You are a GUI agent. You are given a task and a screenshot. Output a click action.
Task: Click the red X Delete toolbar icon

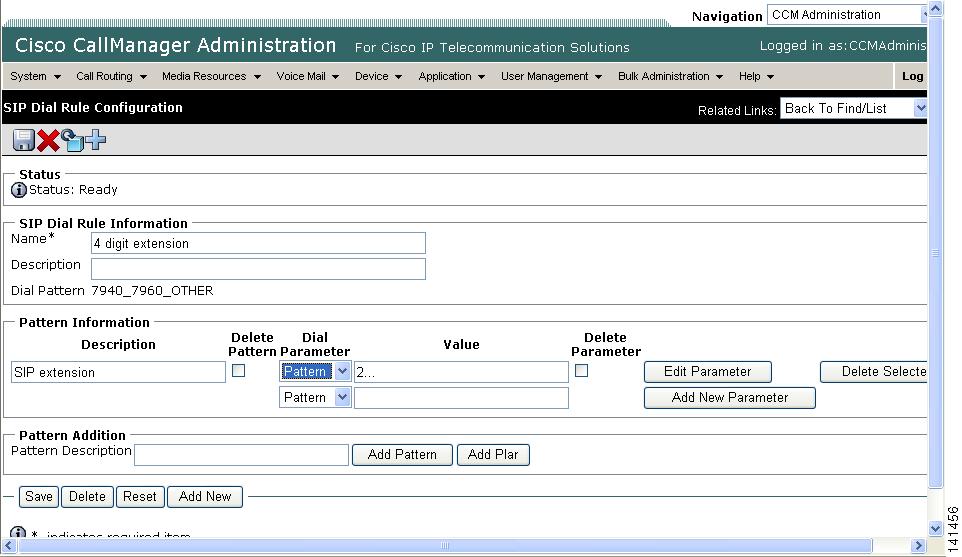[x=48, y=140]
